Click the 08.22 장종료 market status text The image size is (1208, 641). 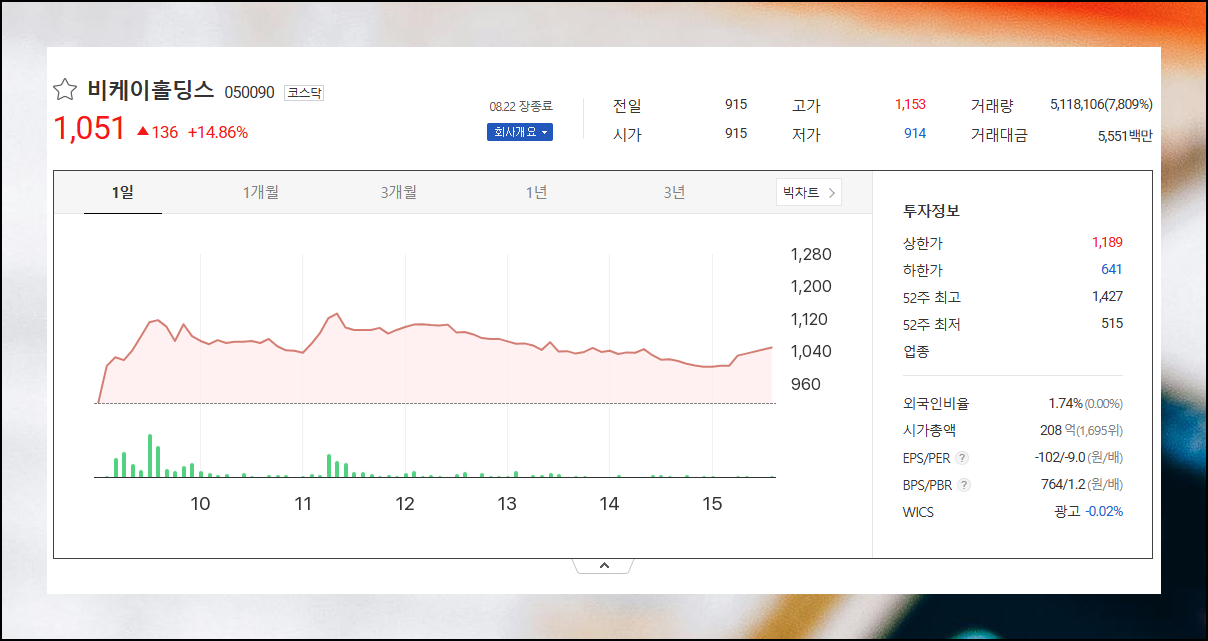(521, 106)
